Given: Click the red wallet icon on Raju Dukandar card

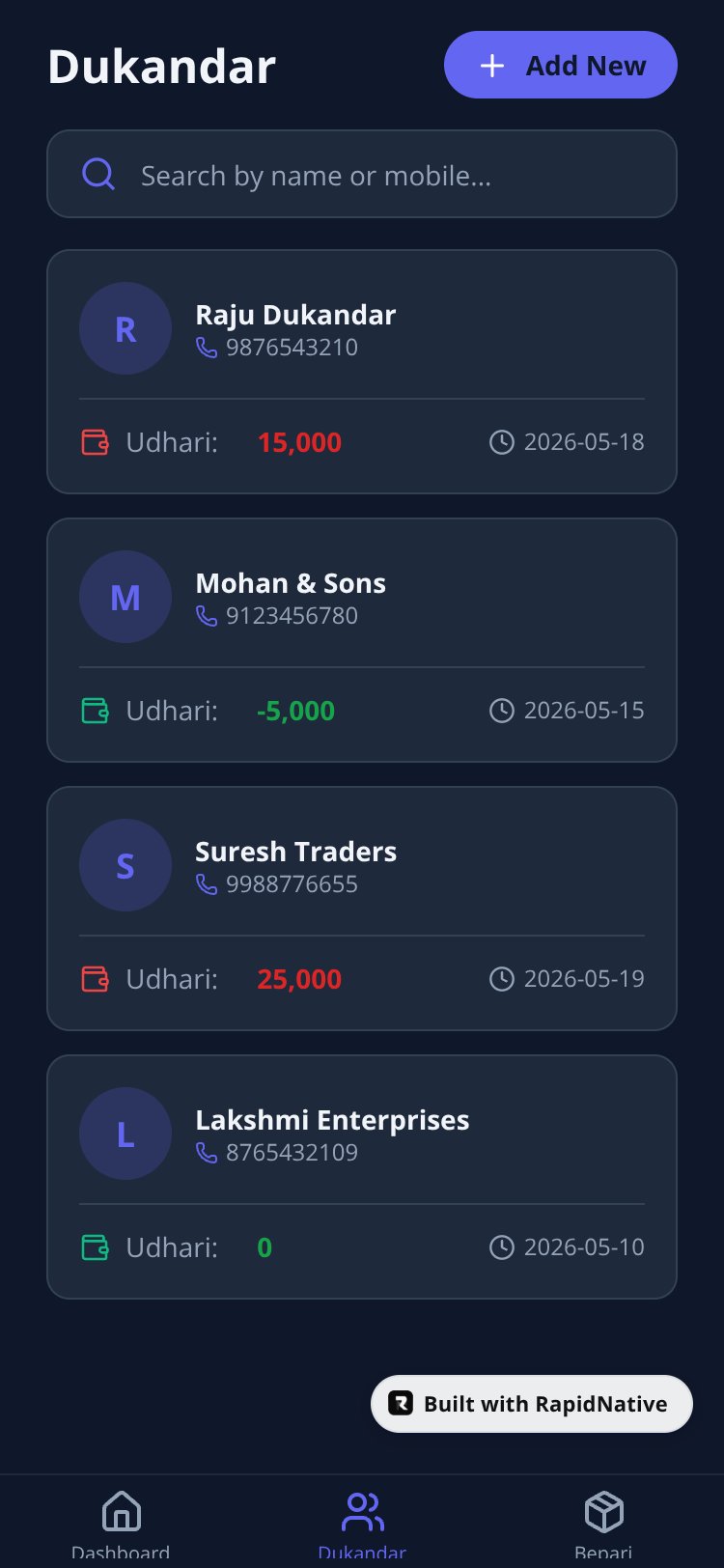Looking at the screenshot, I should (x=95, y=442).
